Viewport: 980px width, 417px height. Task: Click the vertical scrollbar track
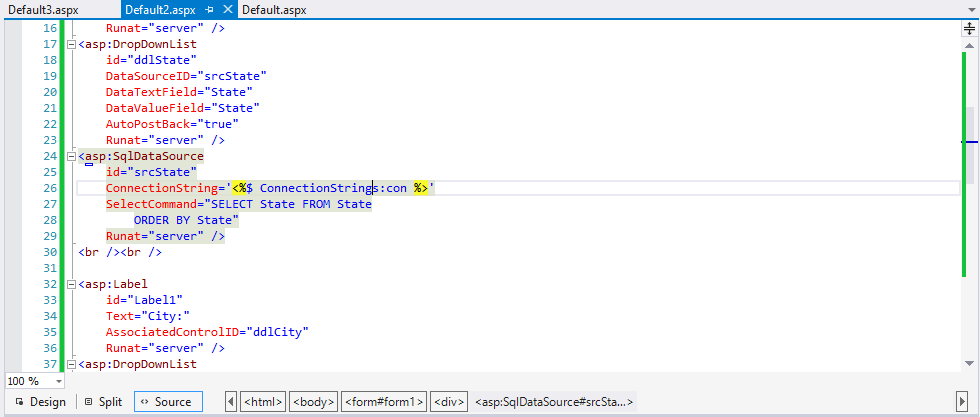(x=969, y=250)
